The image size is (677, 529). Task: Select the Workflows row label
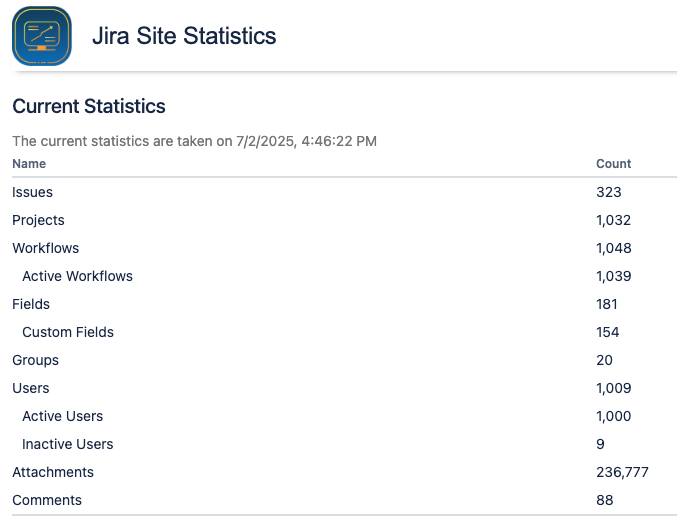(x=45, y=248)
